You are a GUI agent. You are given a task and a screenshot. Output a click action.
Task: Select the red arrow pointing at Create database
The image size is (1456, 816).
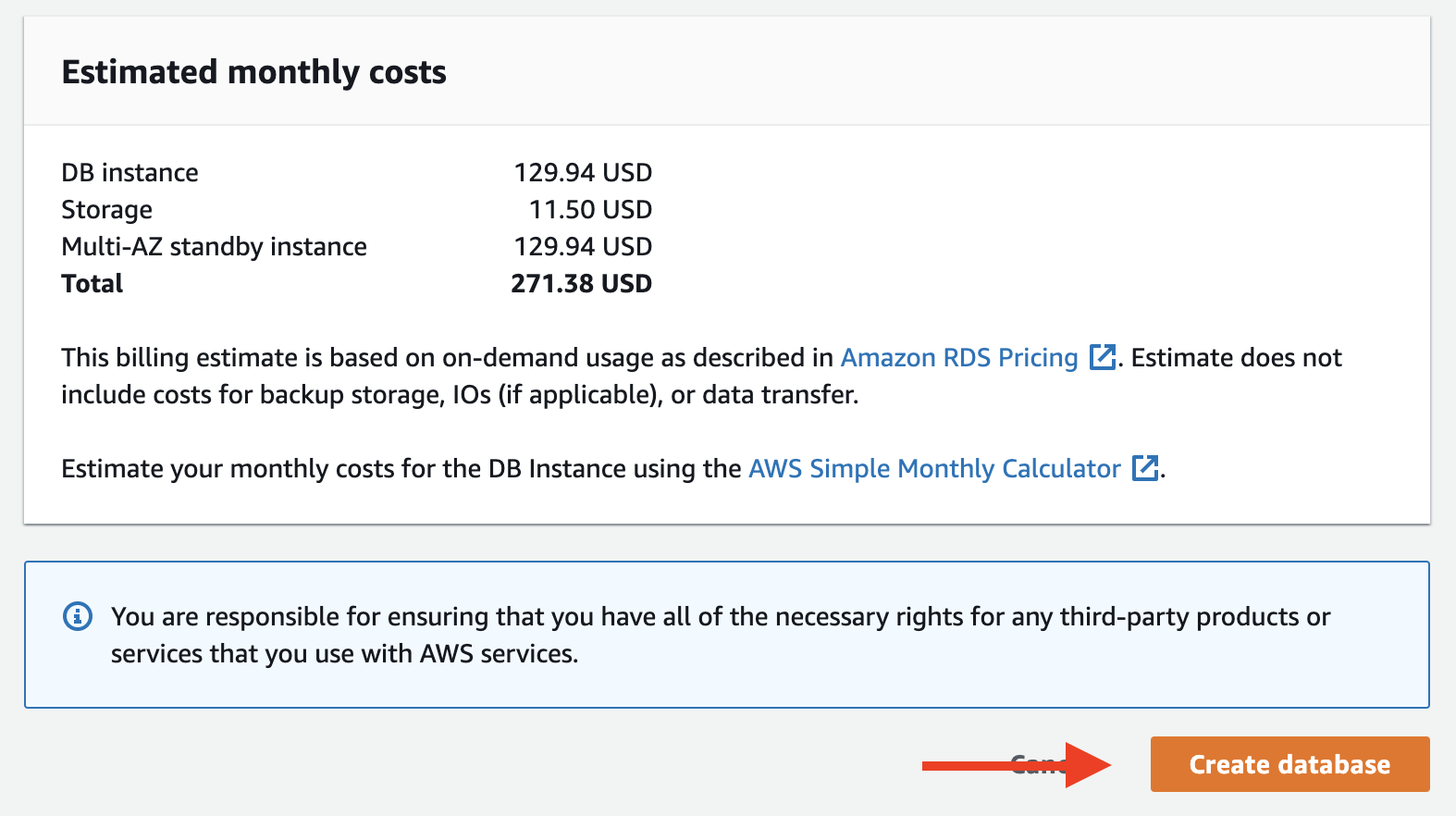1018,764
